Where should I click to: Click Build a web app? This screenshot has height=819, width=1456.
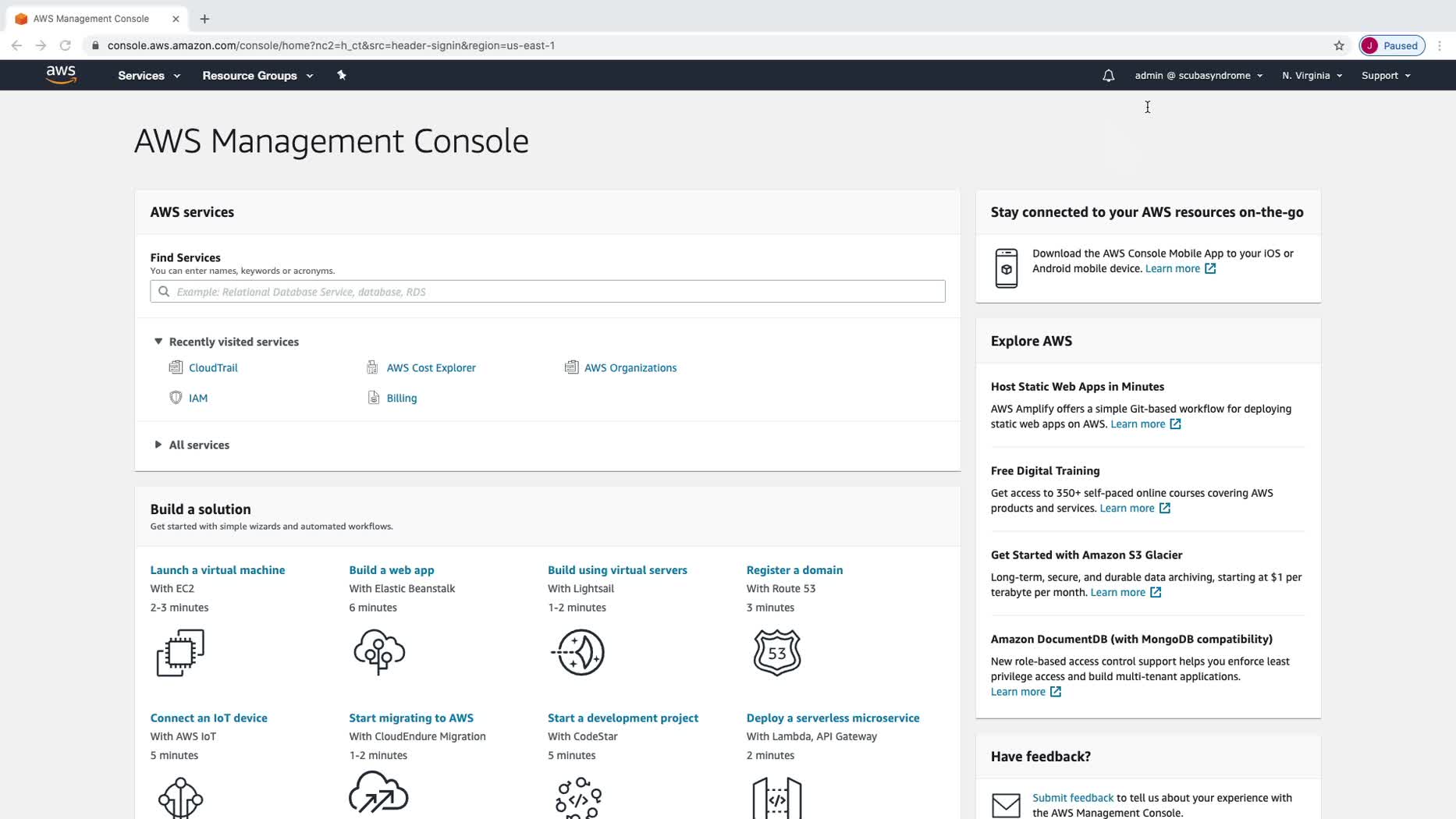[x=392, y=570]
